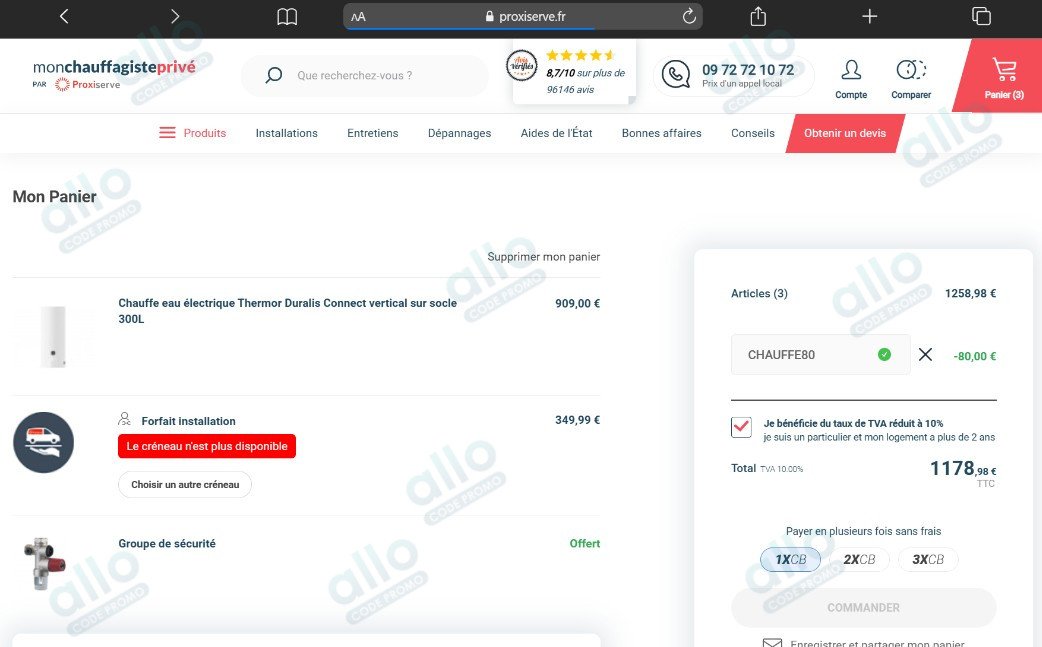Click the water heater product thumbnail

[53, 336]
